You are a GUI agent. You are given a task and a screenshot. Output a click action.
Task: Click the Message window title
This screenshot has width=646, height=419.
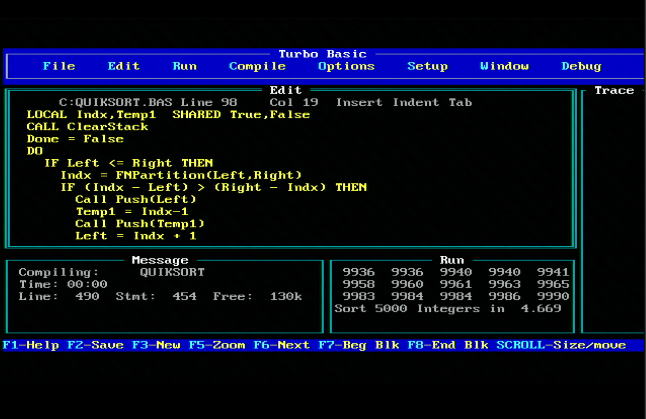click(160, 260)
